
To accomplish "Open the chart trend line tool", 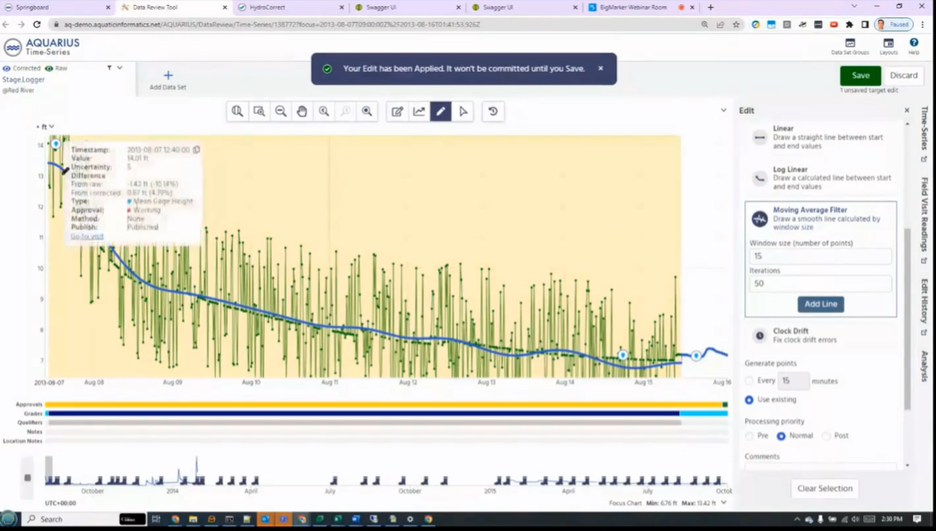I will click(419, 112).
